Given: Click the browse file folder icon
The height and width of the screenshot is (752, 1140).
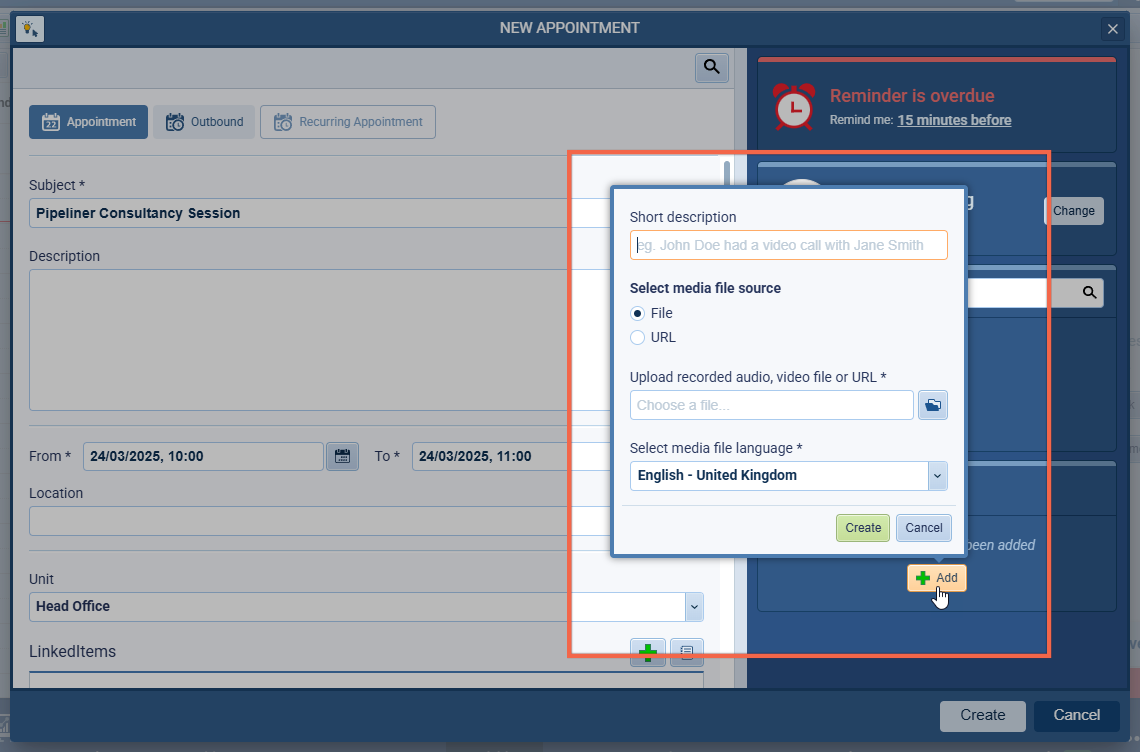Looking at the screenshot, I should click(932, 405).
